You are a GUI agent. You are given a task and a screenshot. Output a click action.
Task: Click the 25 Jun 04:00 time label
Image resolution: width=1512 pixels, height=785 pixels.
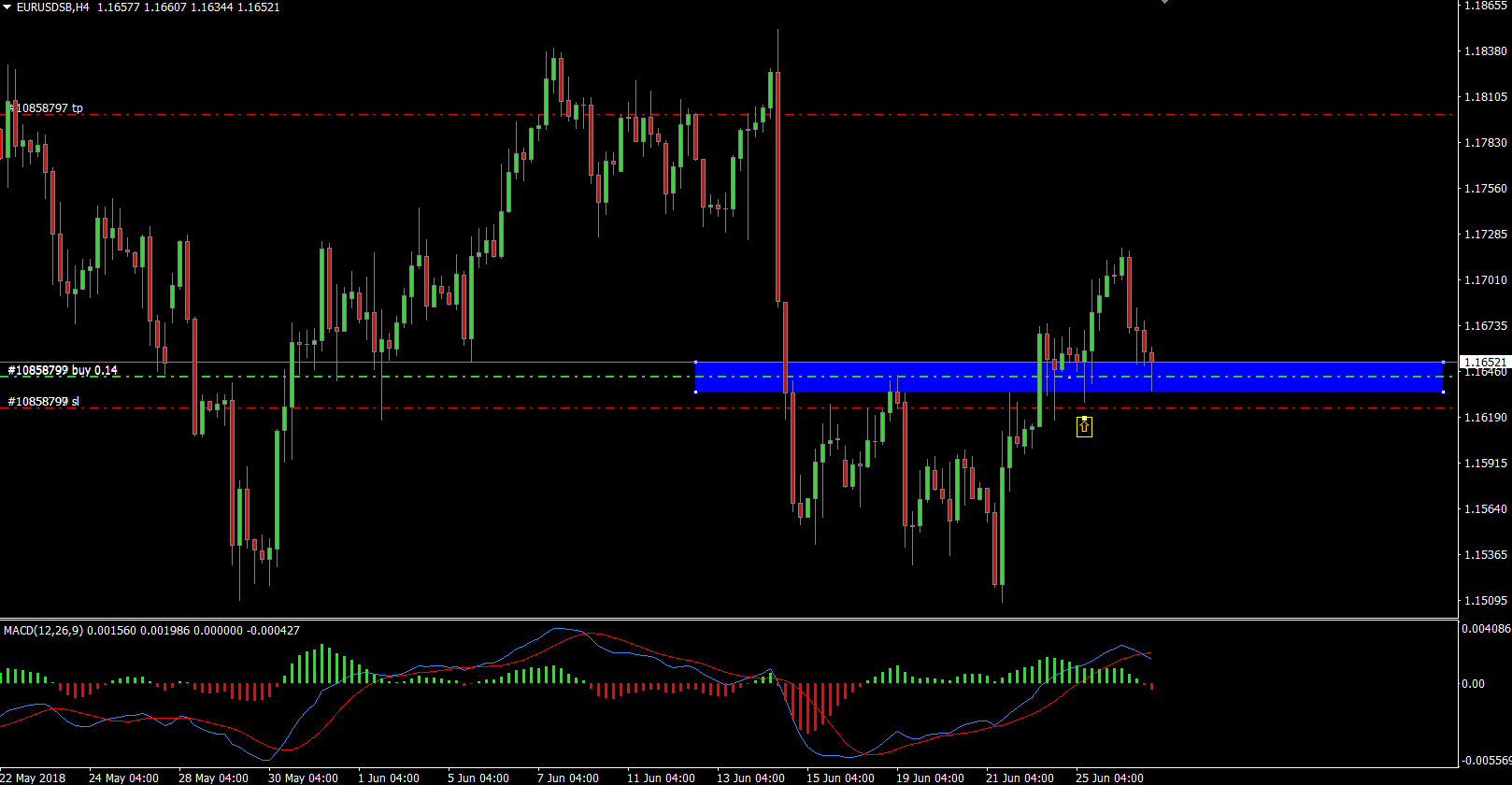[1109, 778]
